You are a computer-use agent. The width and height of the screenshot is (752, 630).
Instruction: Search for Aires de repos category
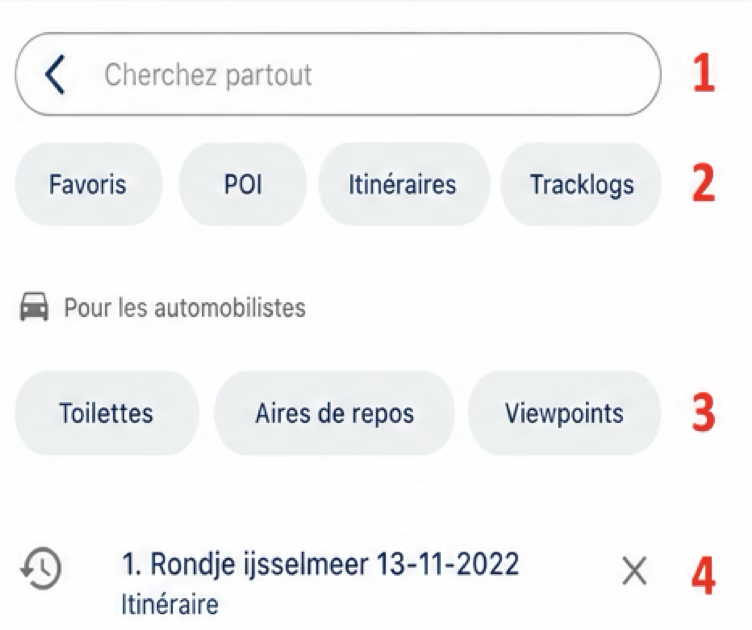tap(334, 413)
